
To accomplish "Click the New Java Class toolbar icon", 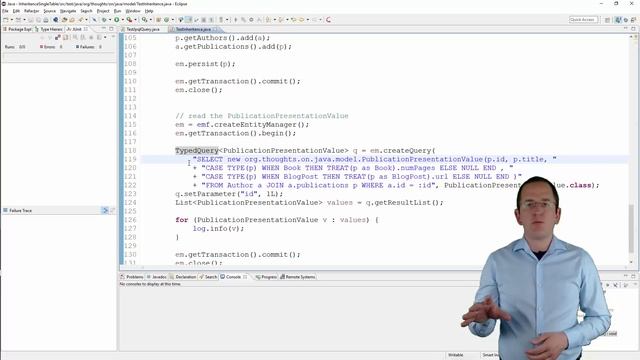I will click(x=166, y=20).
